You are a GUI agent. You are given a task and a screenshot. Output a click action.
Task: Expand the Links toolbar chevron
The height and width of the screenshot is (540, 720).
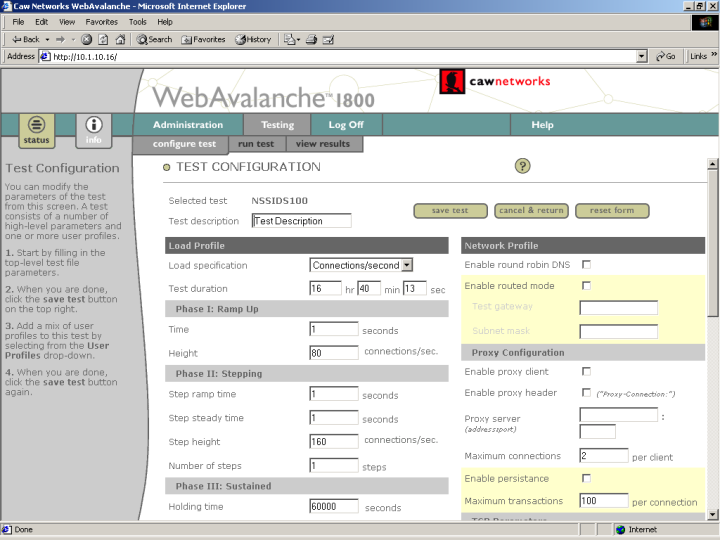tap(714, 54)
